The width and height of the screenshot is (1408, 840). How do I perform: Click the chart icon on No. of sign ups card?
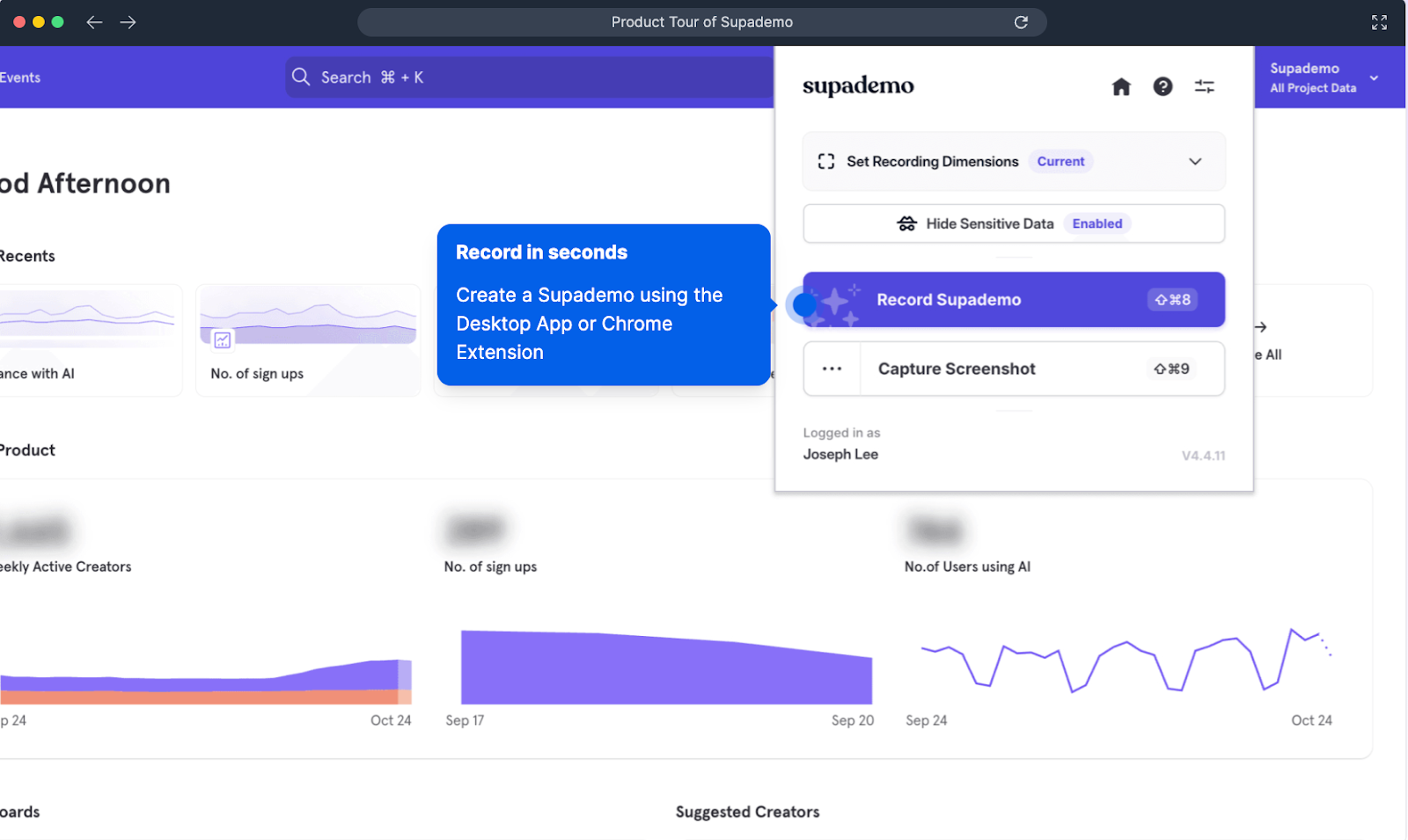pos(223,340)
